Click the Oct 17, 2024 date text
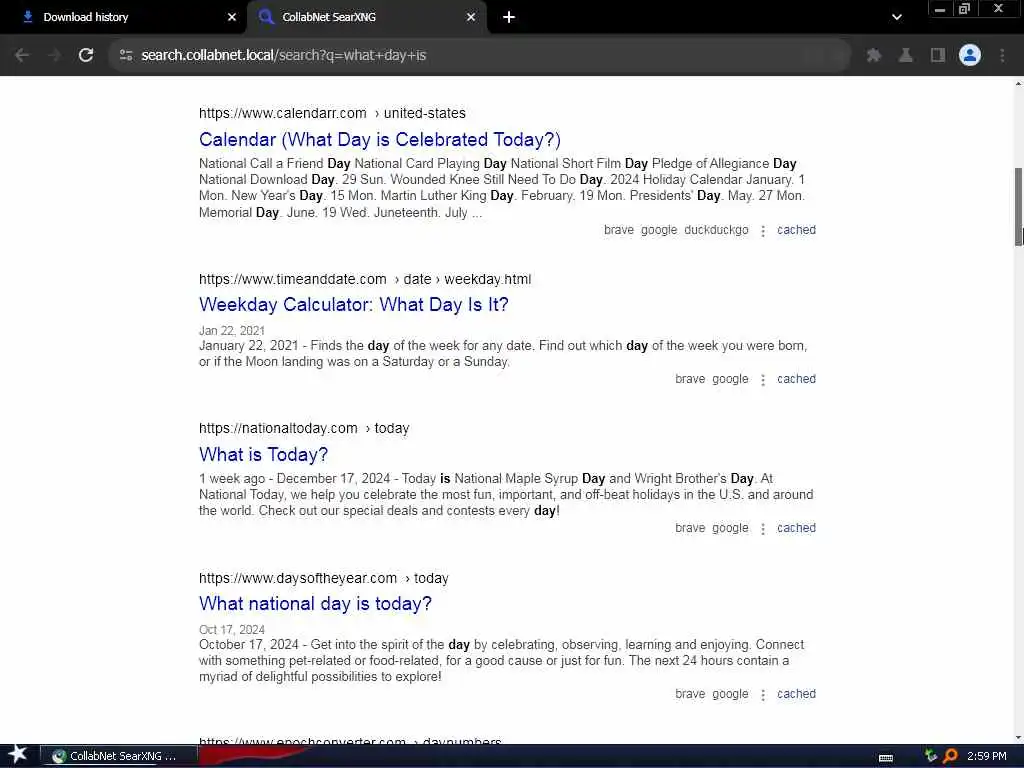This screenshot has height=768, width=1024. pos(232,630)
